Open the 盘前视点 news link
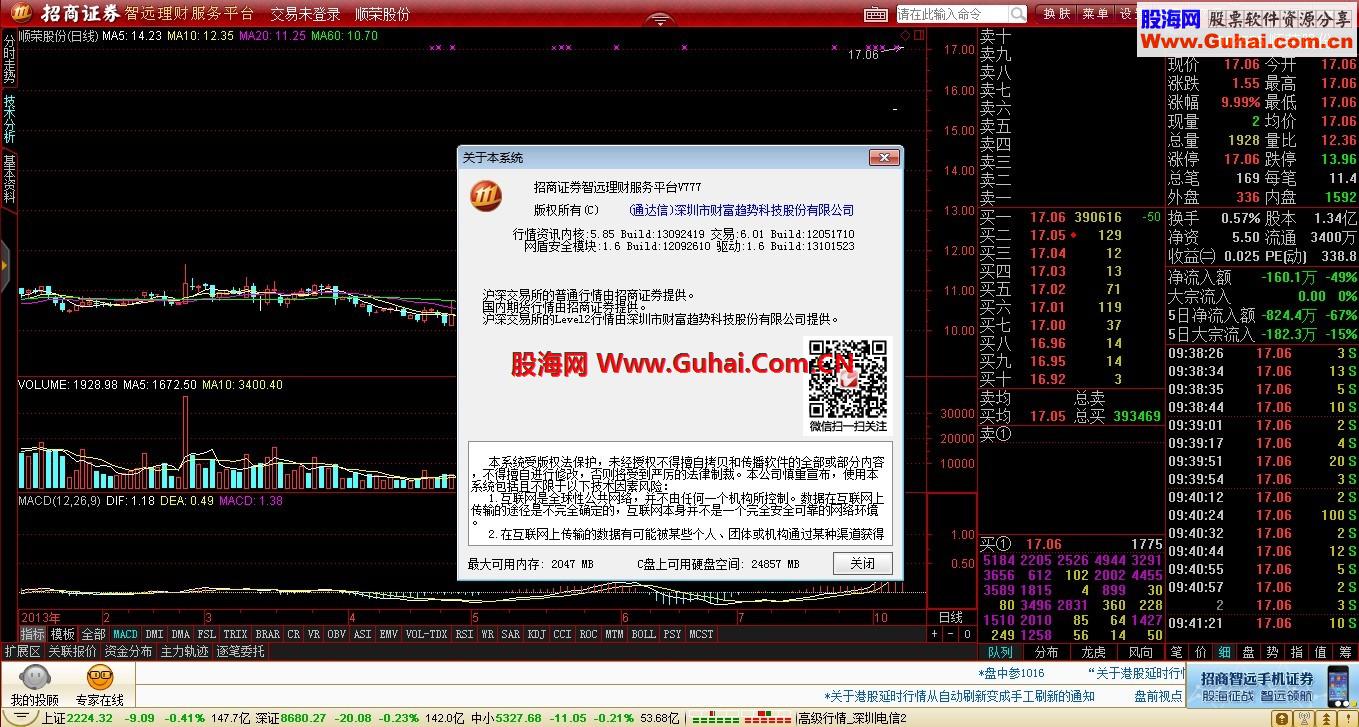 click(x=1158, y=696)
